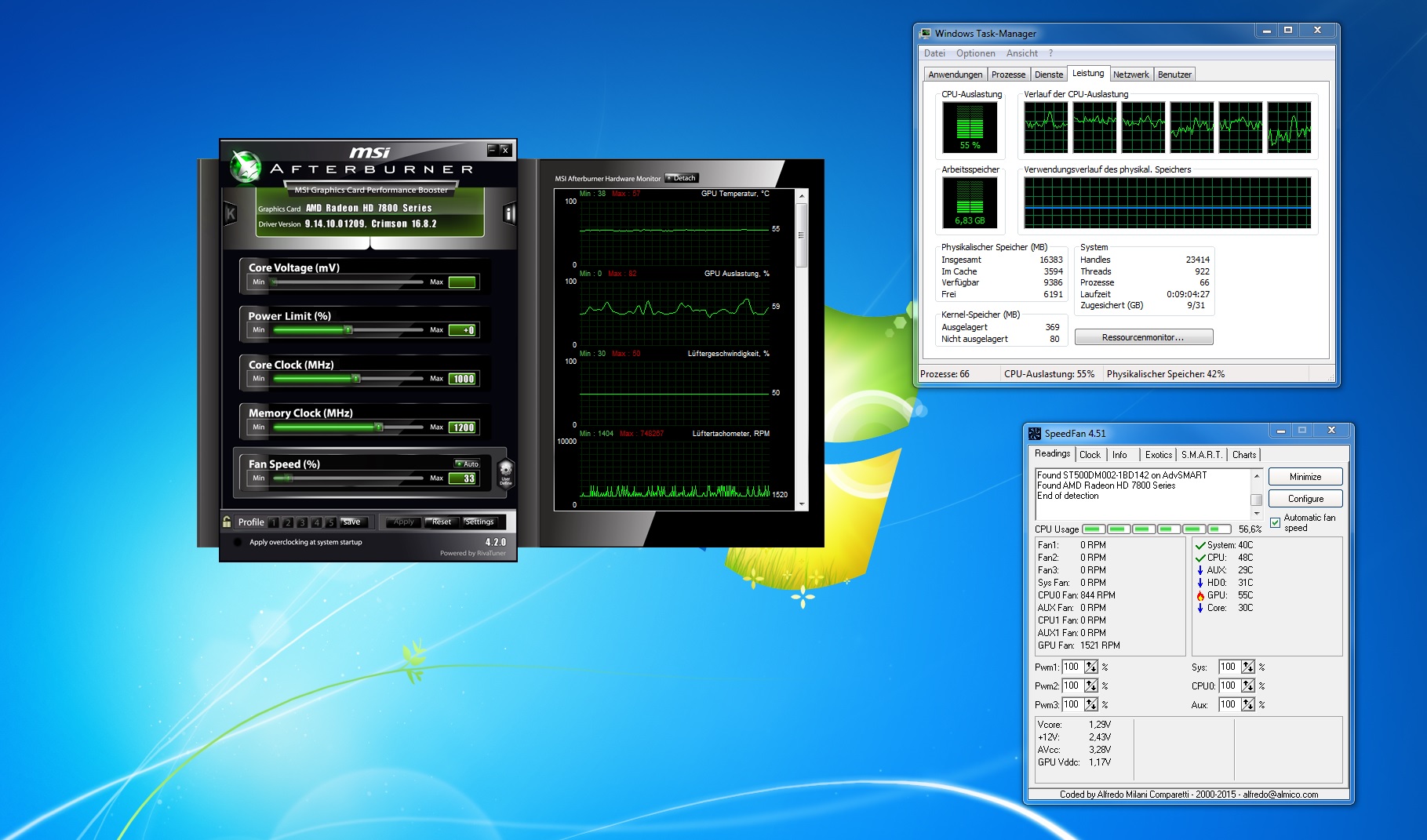This screenshot has width=1427, height=840.
Task: Click the green check beside System temperature
Action: pos(1200,545)
